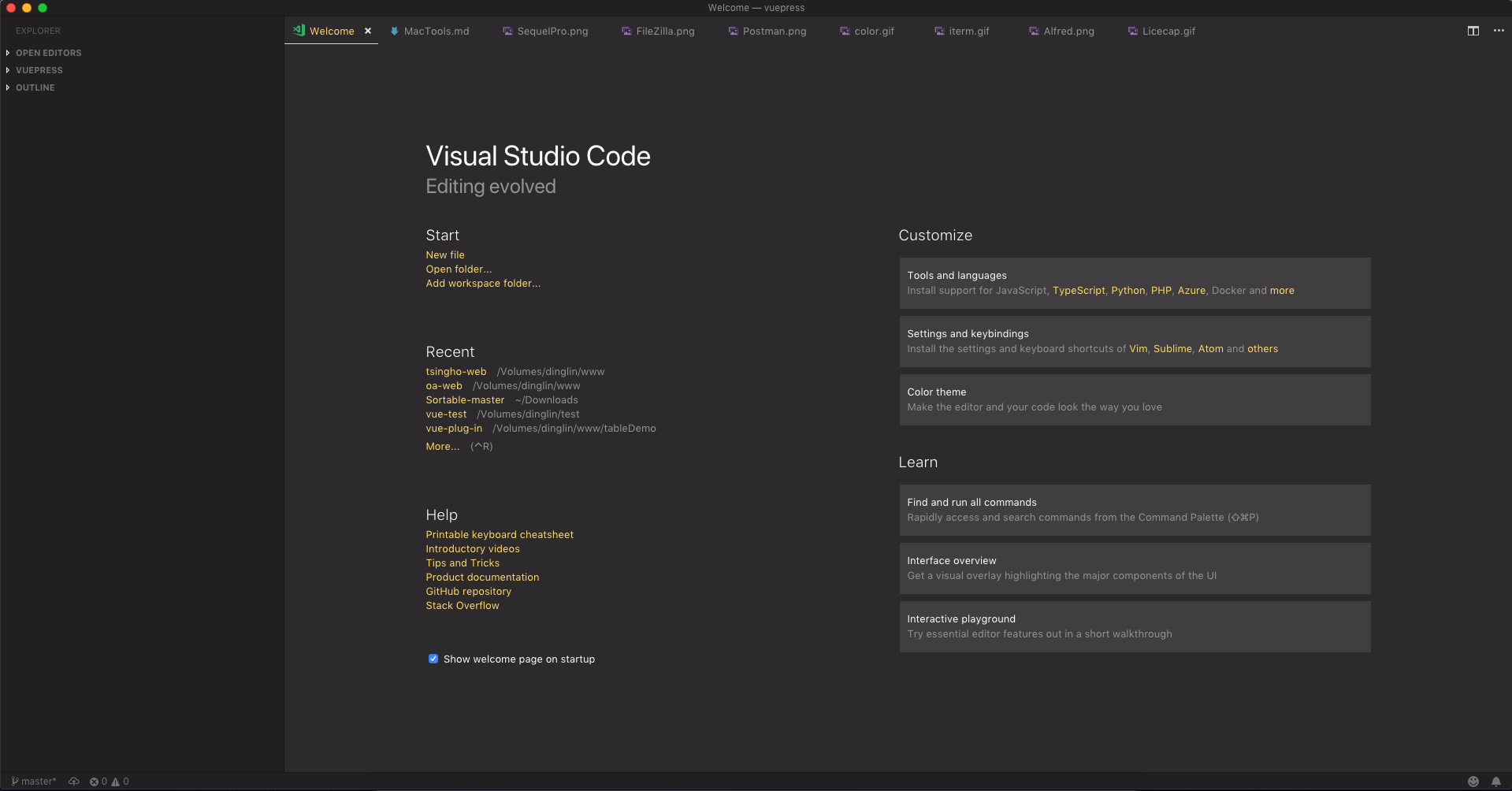The height and width of the screenshot is (791, 1512).
Task: Switch to the Postman.png tab
Action: tap(775, 31)
